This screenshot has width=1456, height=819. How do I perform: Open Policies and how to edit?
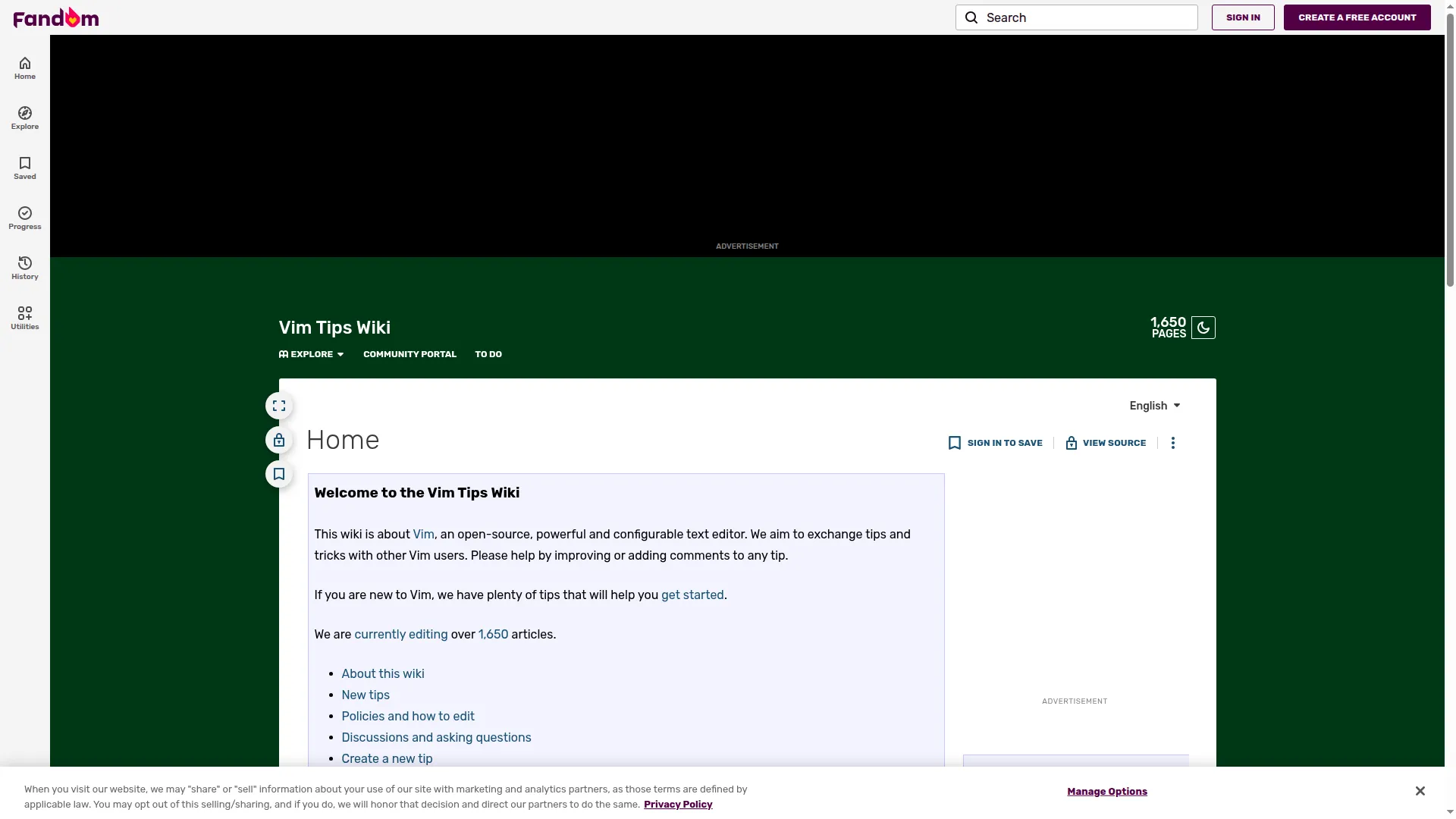[x=408, y=717]
